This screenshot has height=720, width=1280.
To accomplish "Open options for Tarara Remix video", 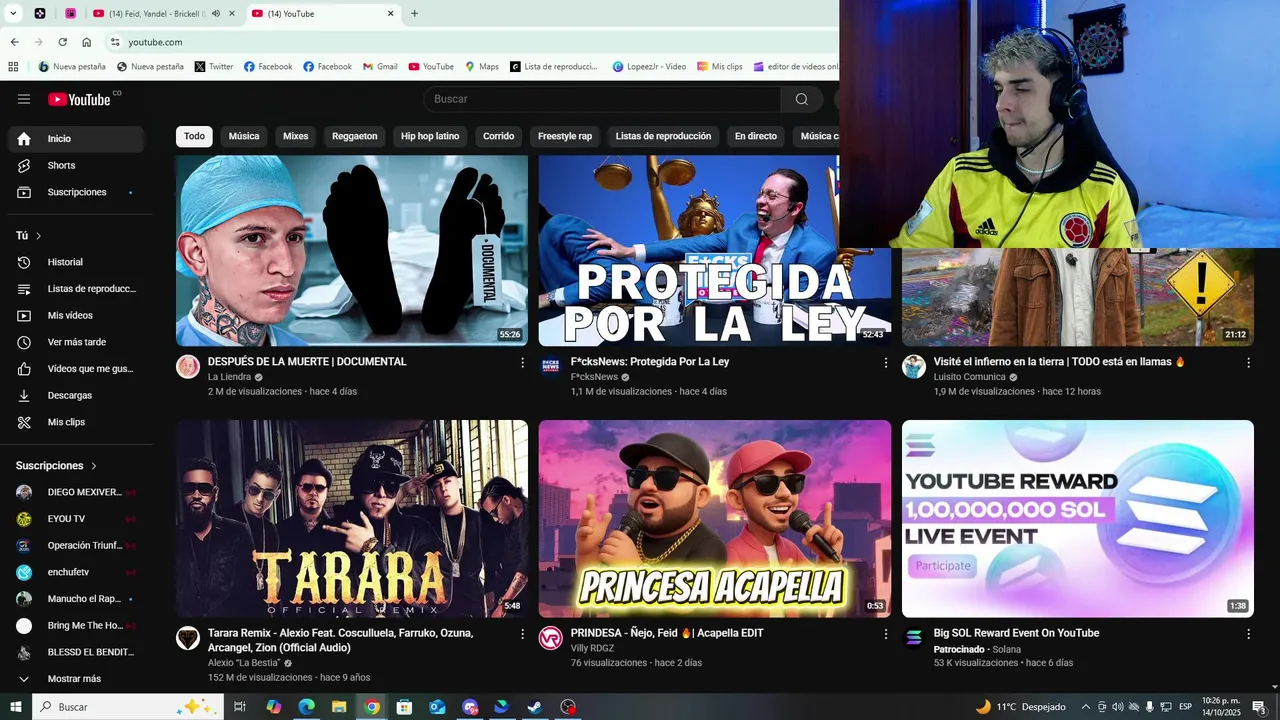I will pyautogui.click(x=522, y=634).
